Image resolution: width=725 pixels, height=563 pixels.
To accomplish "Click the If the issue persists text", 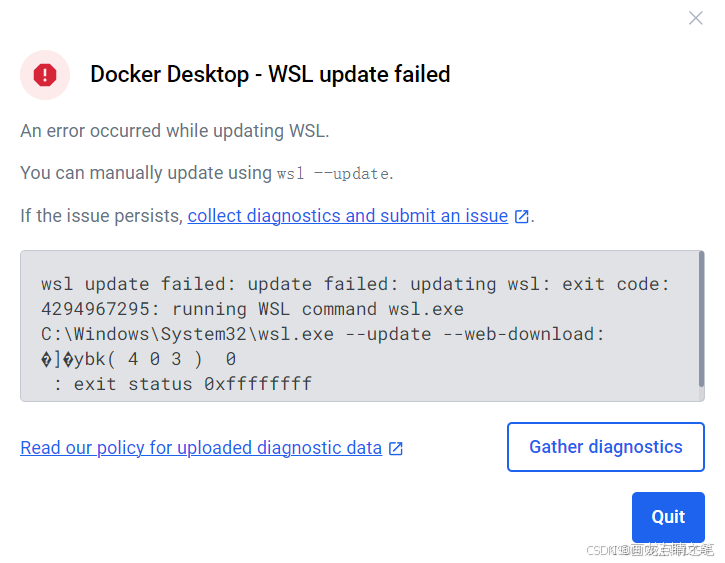I will point(102,216).
